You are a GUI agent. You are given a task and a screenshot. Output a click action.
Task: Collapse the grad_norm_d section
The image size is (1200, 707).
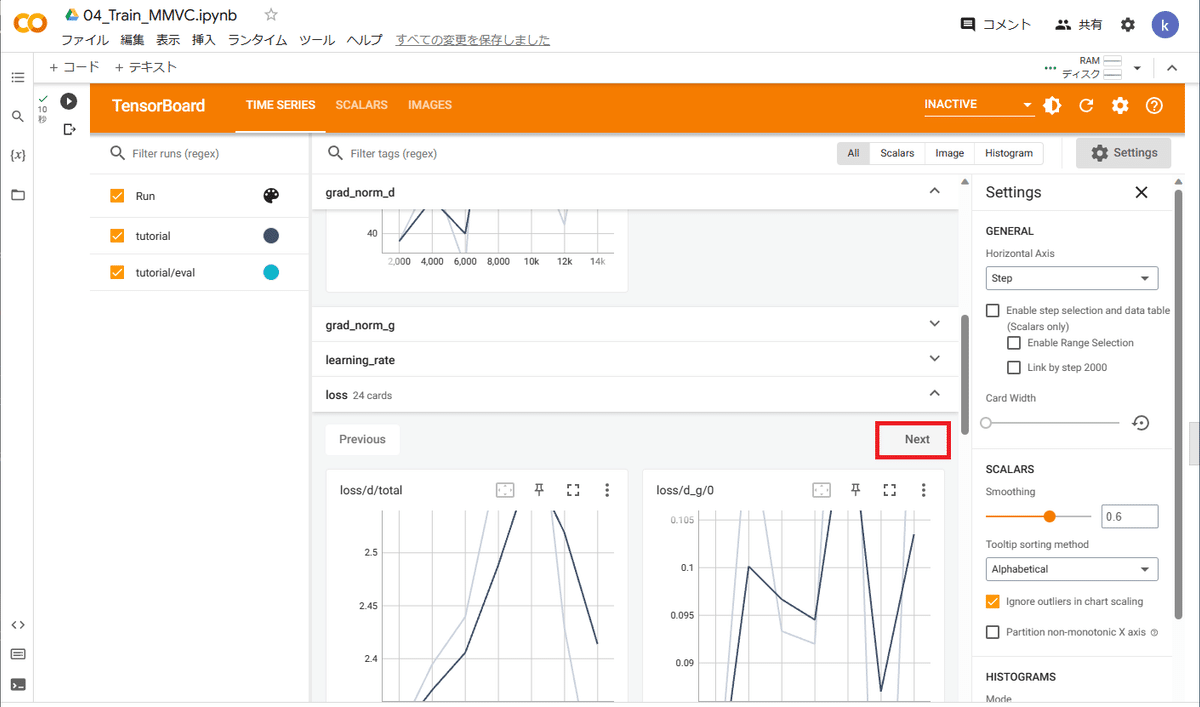point(934,190)
